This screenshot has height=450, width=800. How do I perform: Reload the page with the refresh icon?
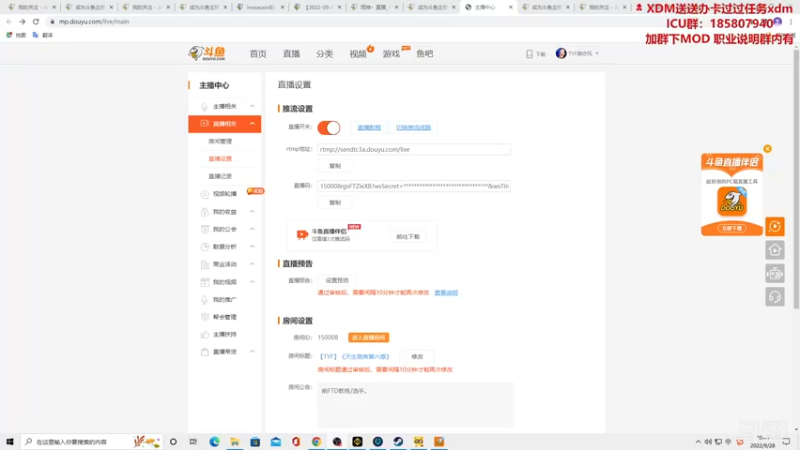36,21
